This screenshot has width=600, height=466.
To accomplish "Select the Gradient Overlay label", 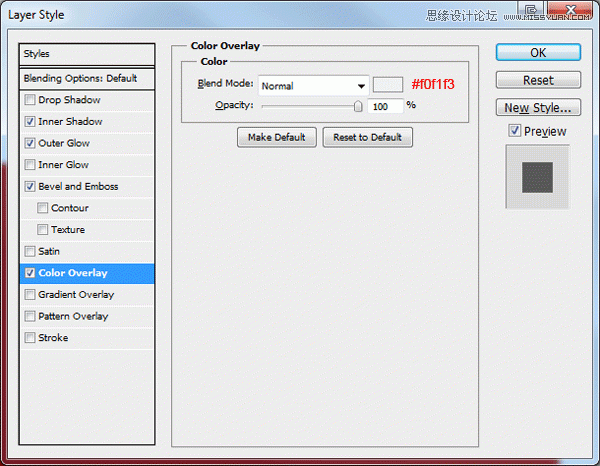I will pos(76,295).
